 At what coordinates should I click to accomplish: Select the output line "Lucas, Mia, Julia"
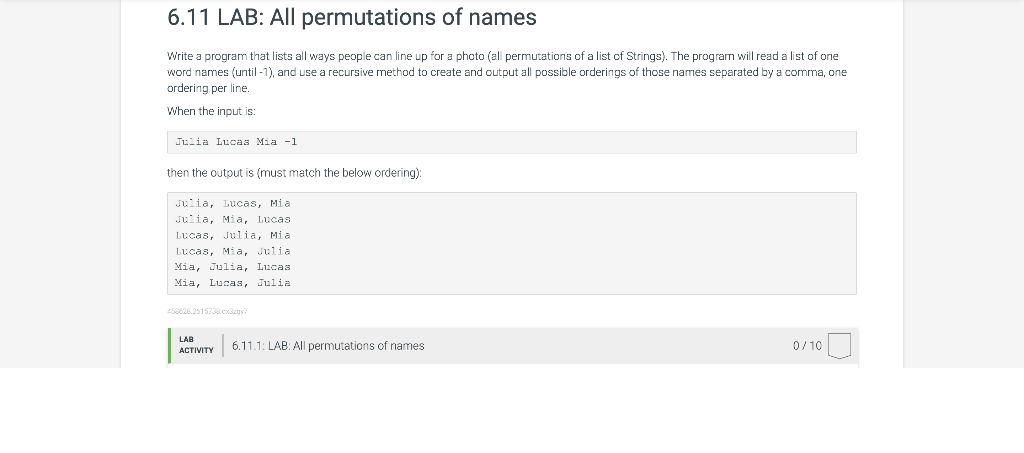click(x=232, y=251)
